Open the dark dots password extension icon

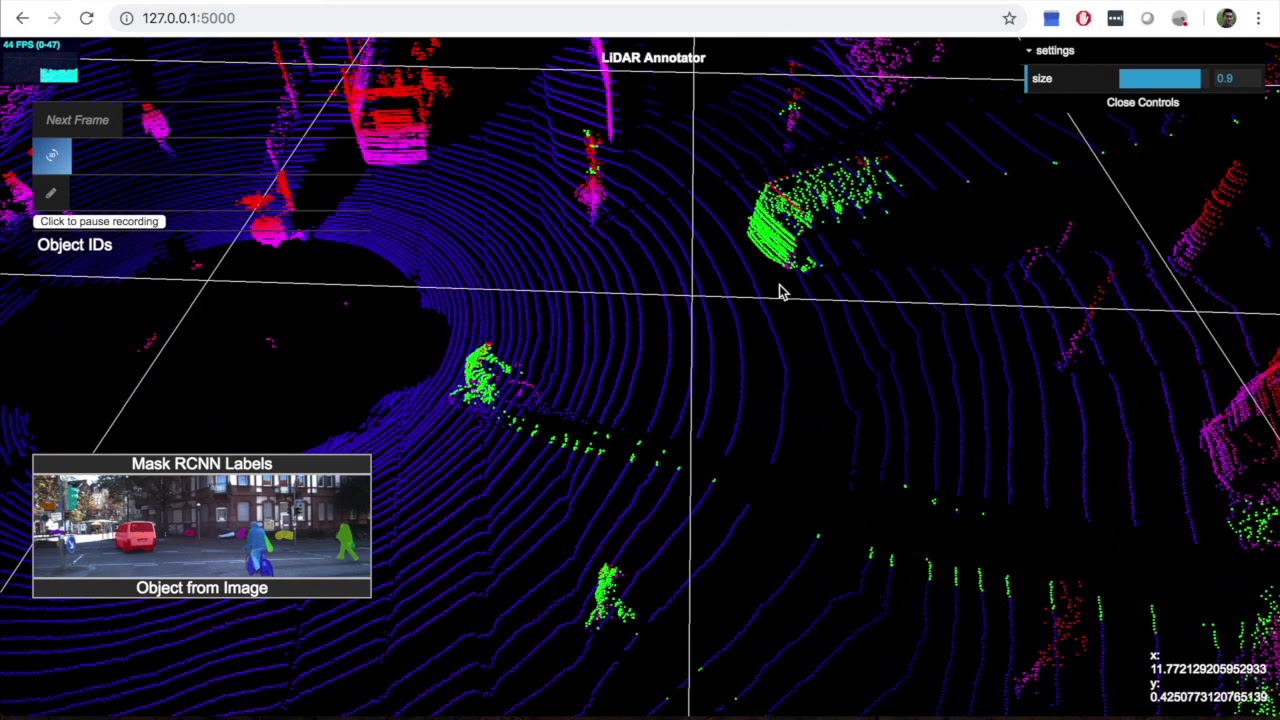click(1115, 18)
